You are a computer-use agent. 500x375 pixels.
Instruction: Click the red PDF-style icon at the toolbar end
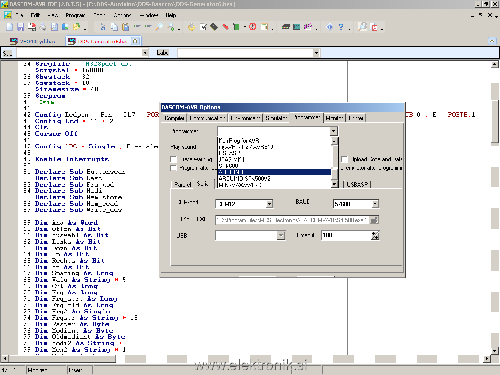tap(374, 27)
